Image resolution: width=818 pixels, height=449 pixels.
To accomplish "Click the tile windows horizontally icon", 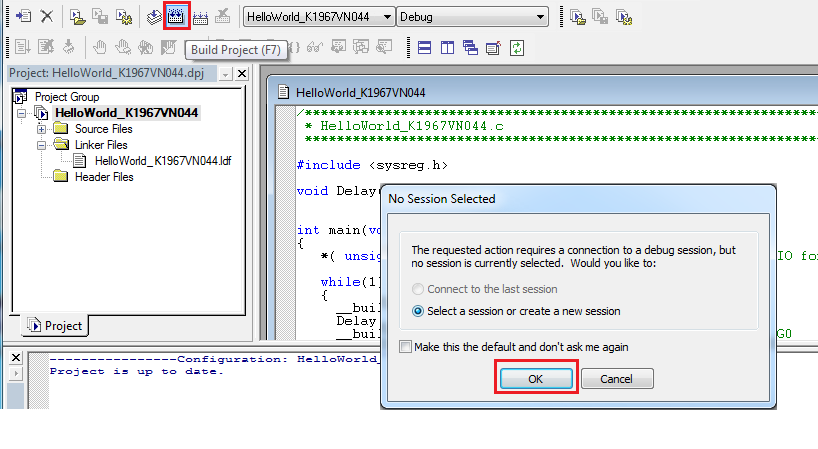I will tap(425, 47).
